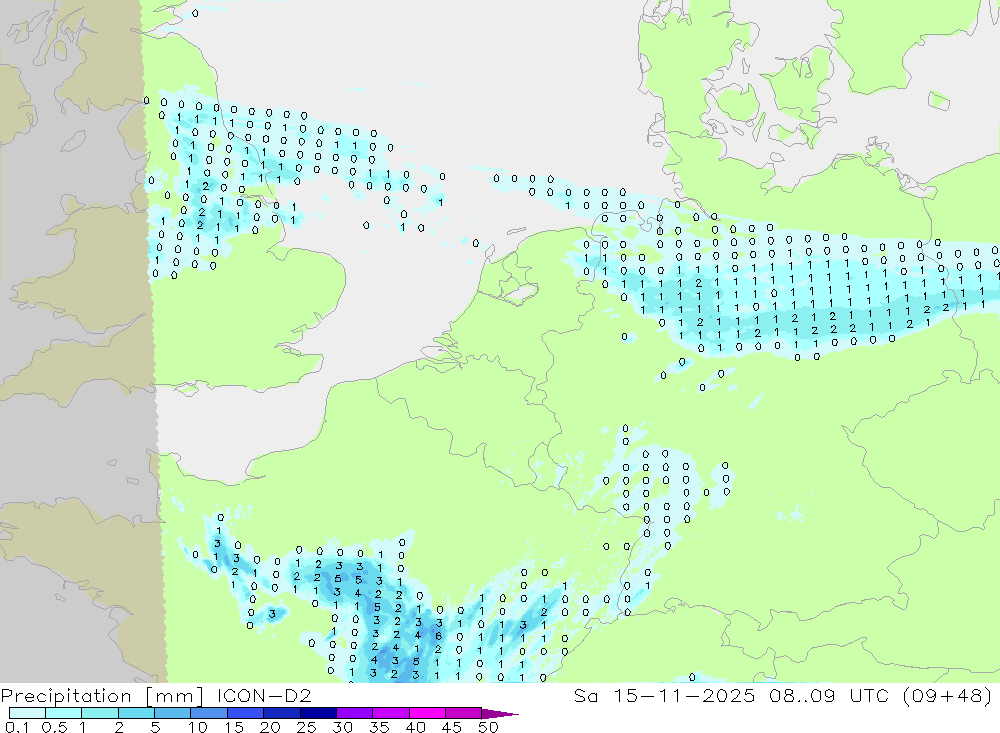The width and height of the screenshot is (1000, 733).
Task: Click the "50" legend label
Action: click(488, 727)
